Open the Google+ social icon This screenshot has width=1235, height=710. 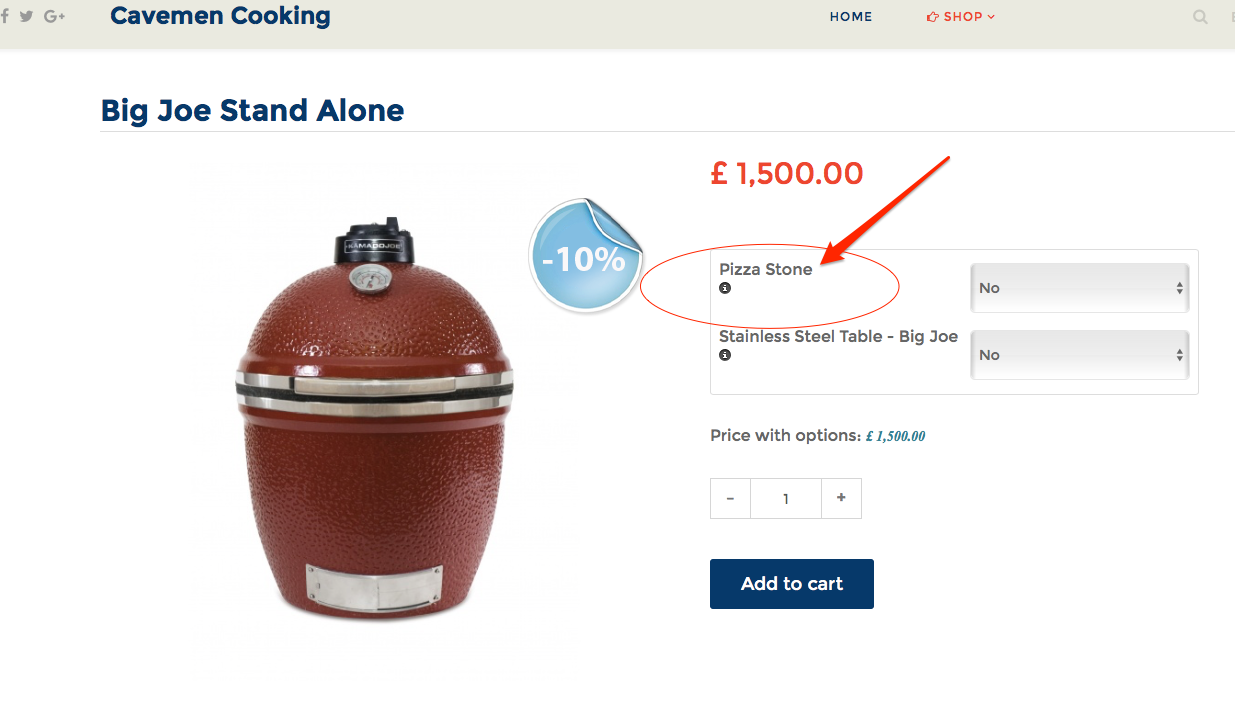pyautogui.click(x=54, y=16)
